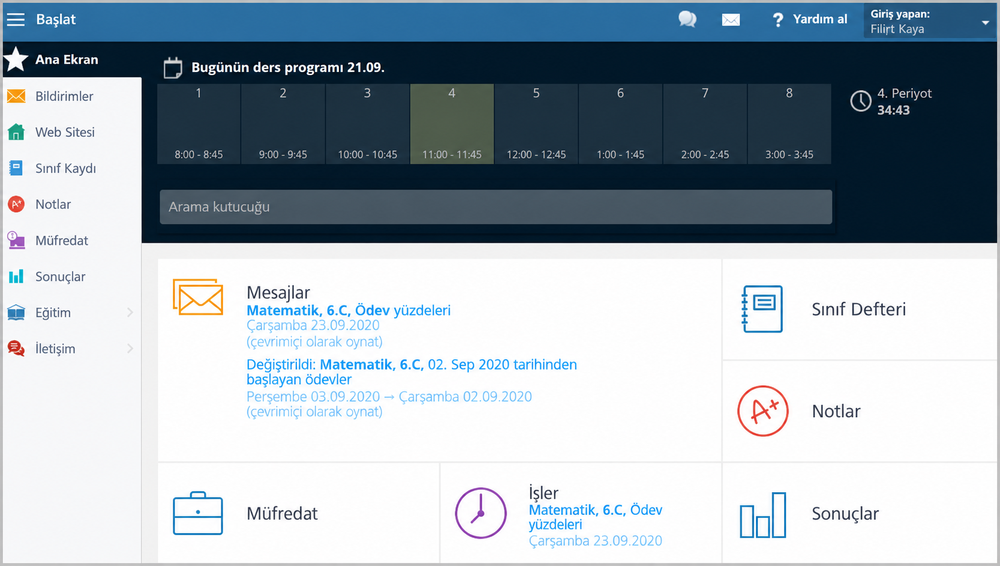Click the Yardım al help link
The height and width of the screenshot is (566, 1000).
(x=809, y=20)
